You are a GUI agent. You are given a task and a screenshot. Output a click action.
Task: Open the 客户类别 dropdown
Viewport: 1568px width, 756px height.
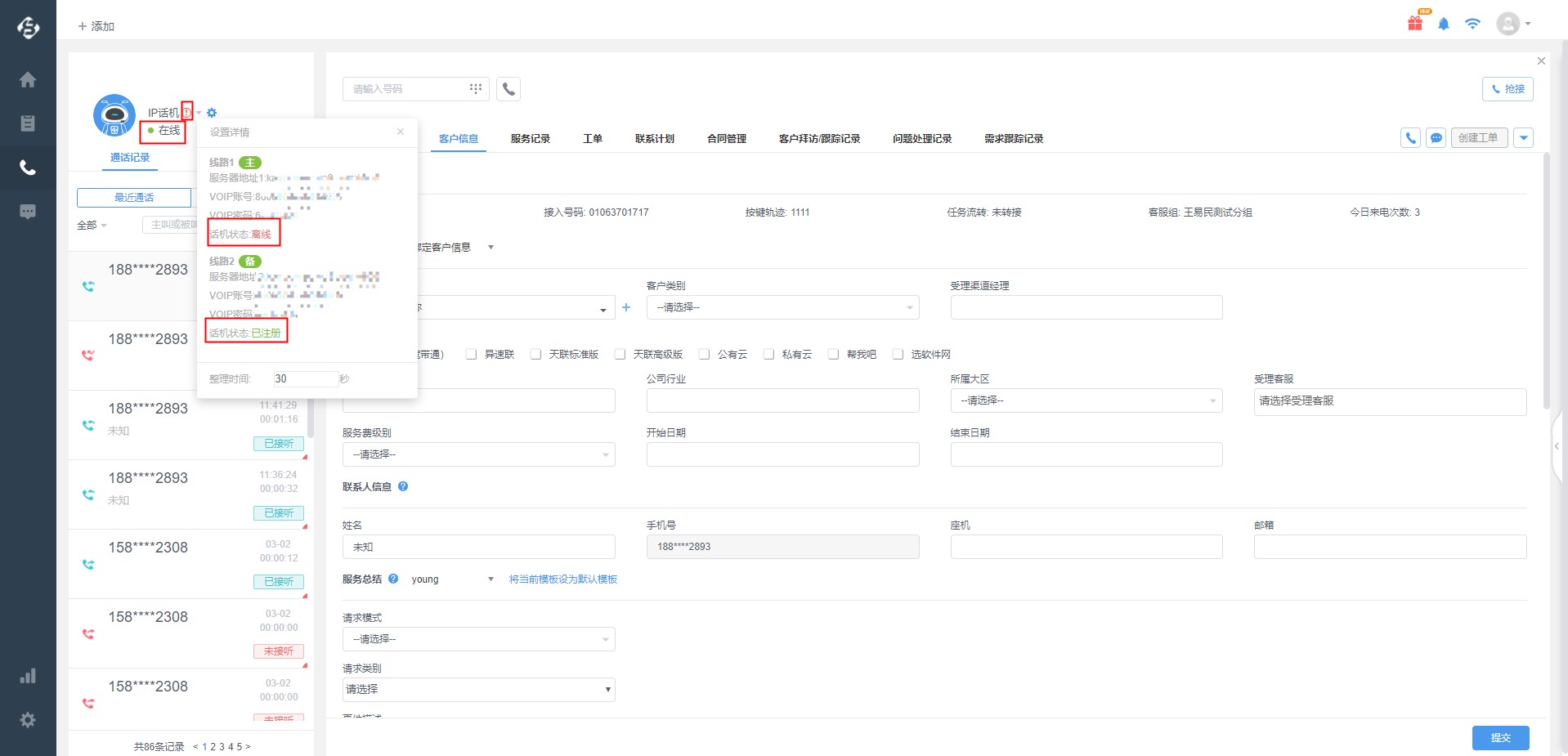[x=782, y=307]
